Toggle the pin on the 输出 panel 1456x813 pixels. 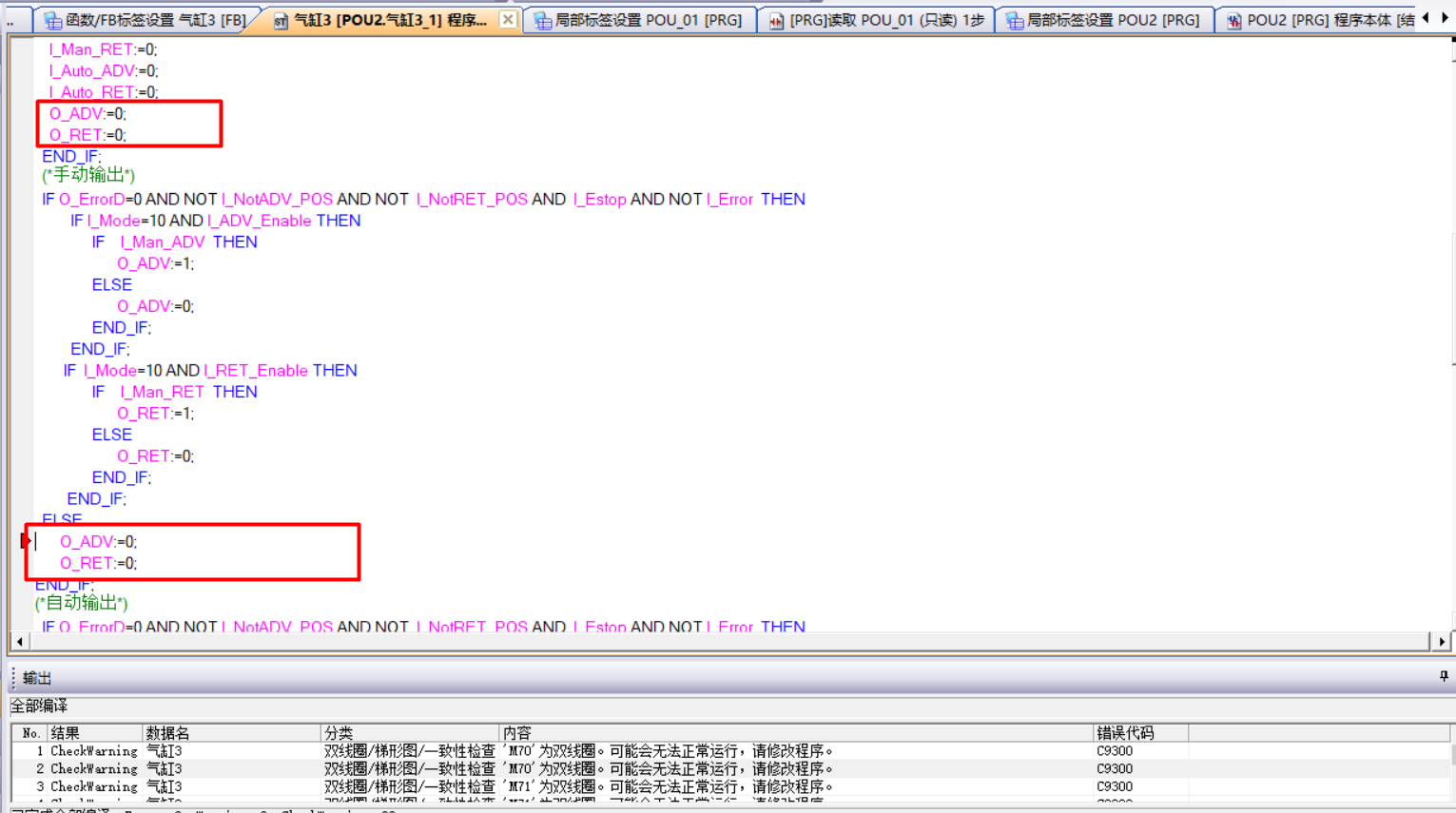click(x=1443, y=676)
